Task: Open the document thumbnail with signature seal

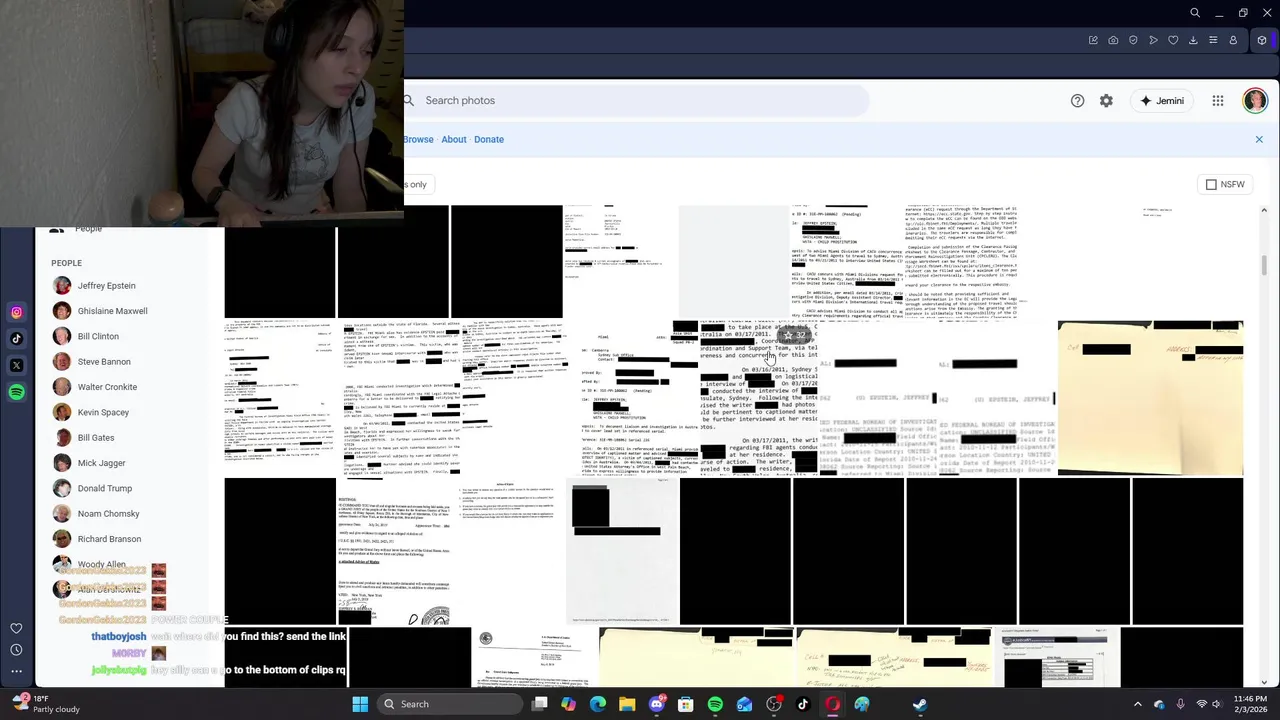Action: pyautogui.click(x=394, y=552)
